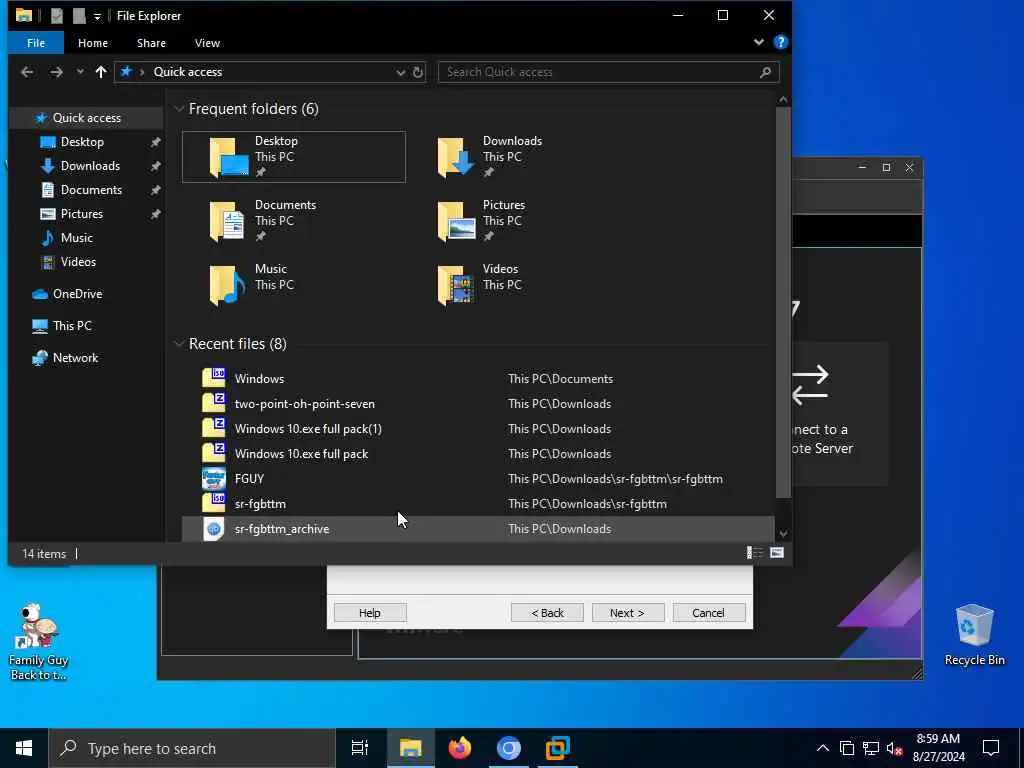Open the notification center icon
The width and height of the screenshot is (1024, 768).
coord(991,748)
